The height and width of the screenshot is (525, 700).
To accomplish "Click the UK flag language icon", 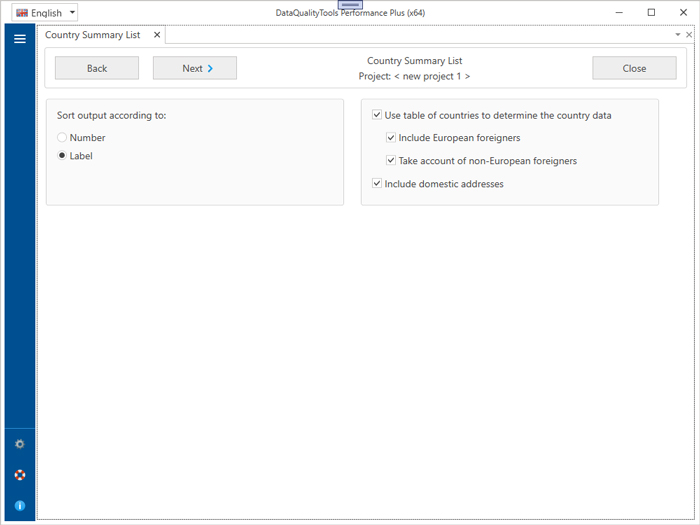I will 21,13.
